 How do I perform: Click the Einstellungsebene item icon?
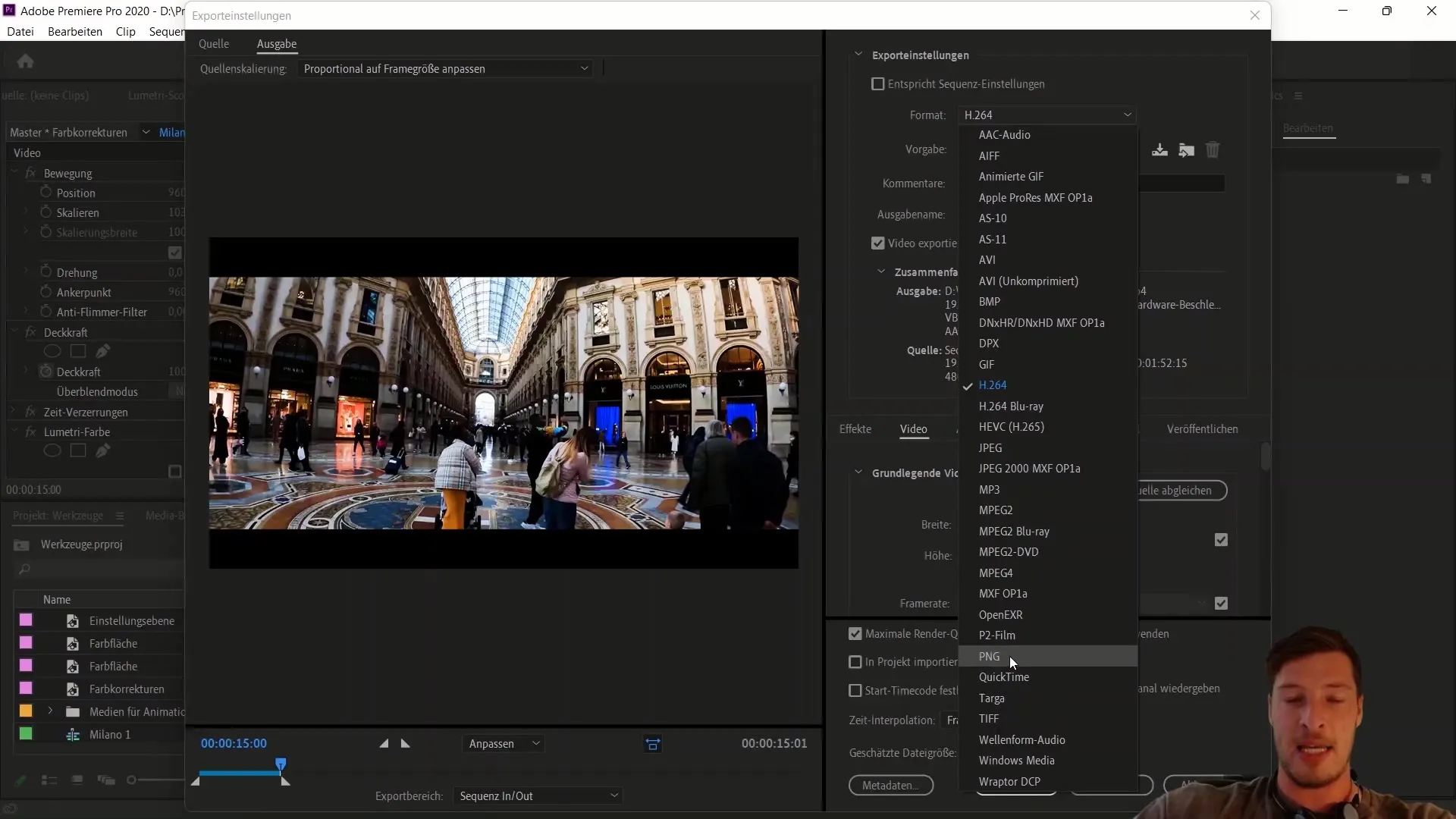pyautogui.click(x=73, y=621)
